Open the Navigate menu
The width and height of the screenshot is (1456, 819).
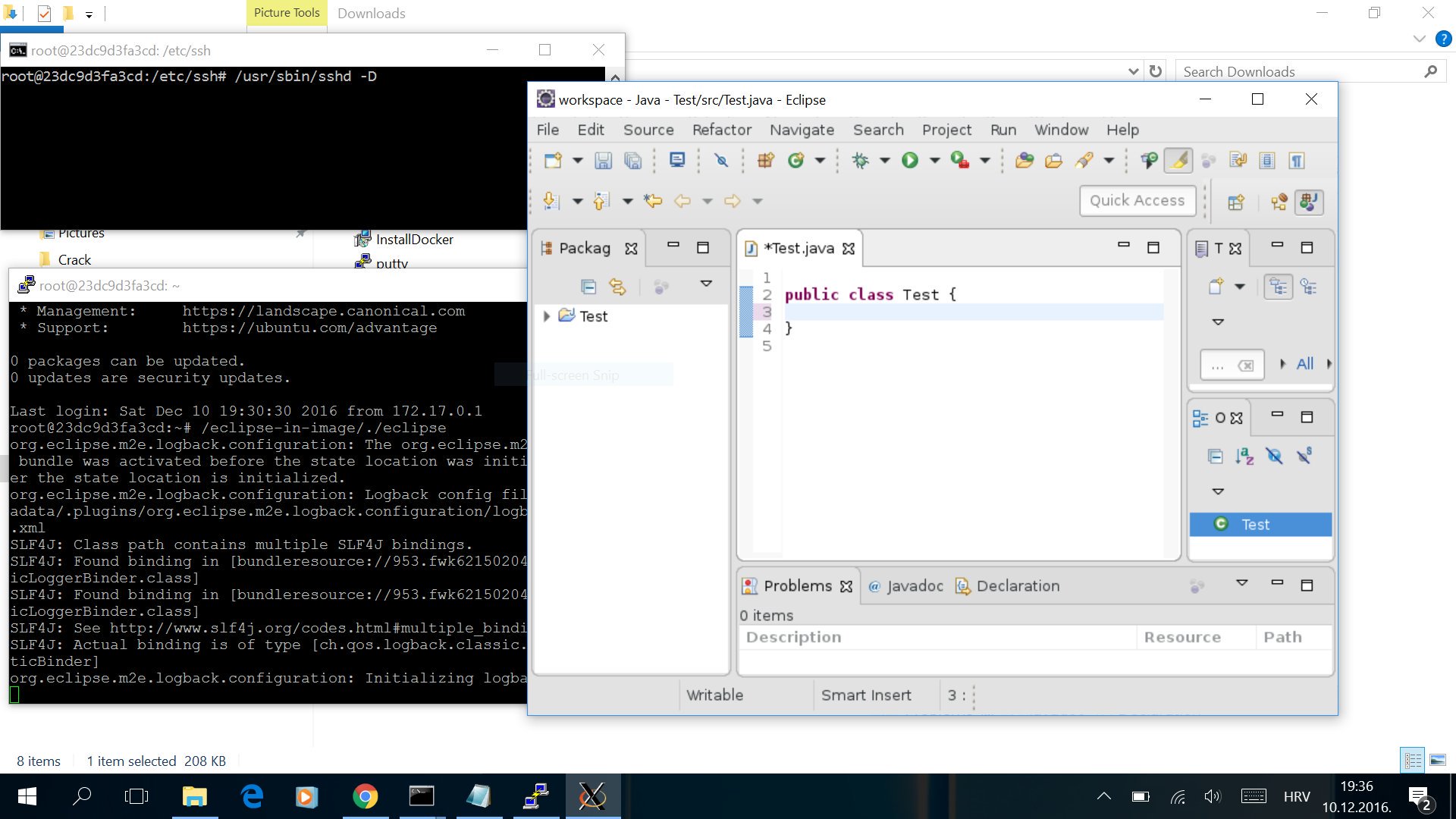tap(802, 130)
